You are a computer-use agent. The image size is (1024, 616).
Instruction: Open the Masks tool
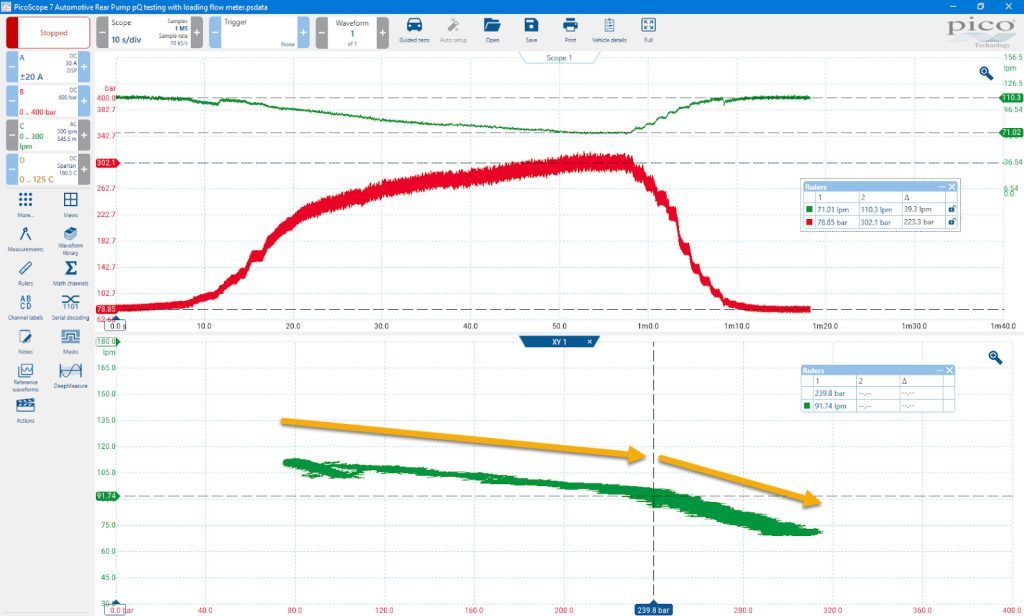(71, 341)
